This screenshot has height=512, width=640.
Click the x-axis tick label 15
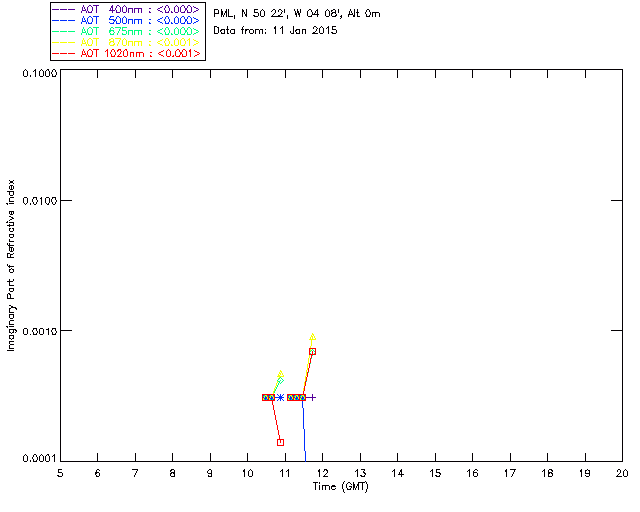[435, 473]
